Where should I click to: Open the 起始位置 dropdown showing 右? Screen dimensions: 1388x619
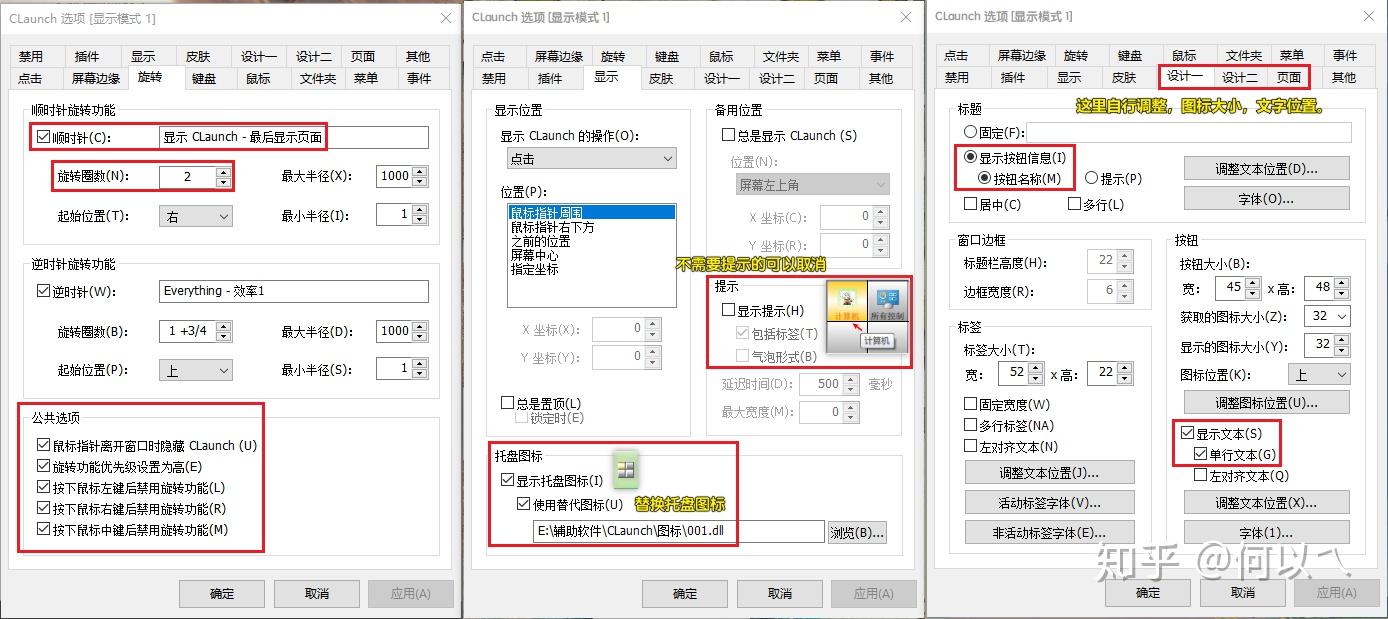point(195,216)
